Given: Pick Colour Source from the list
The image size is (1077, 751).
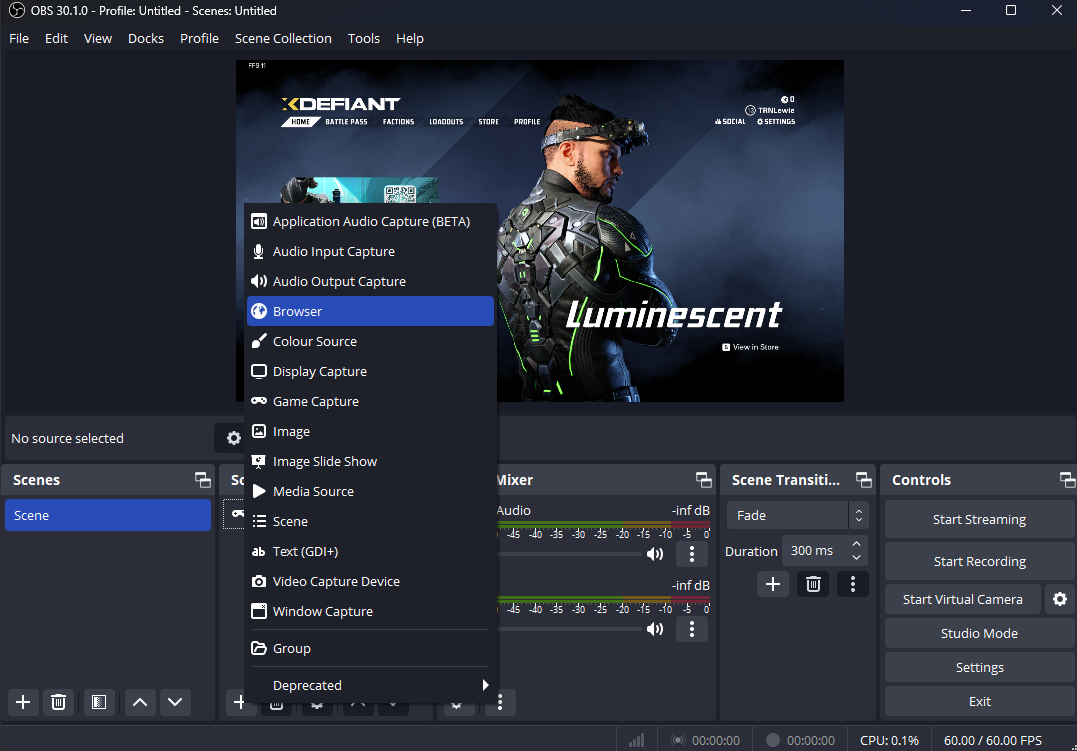Looking at the screenshot, I should click(370, 341).
